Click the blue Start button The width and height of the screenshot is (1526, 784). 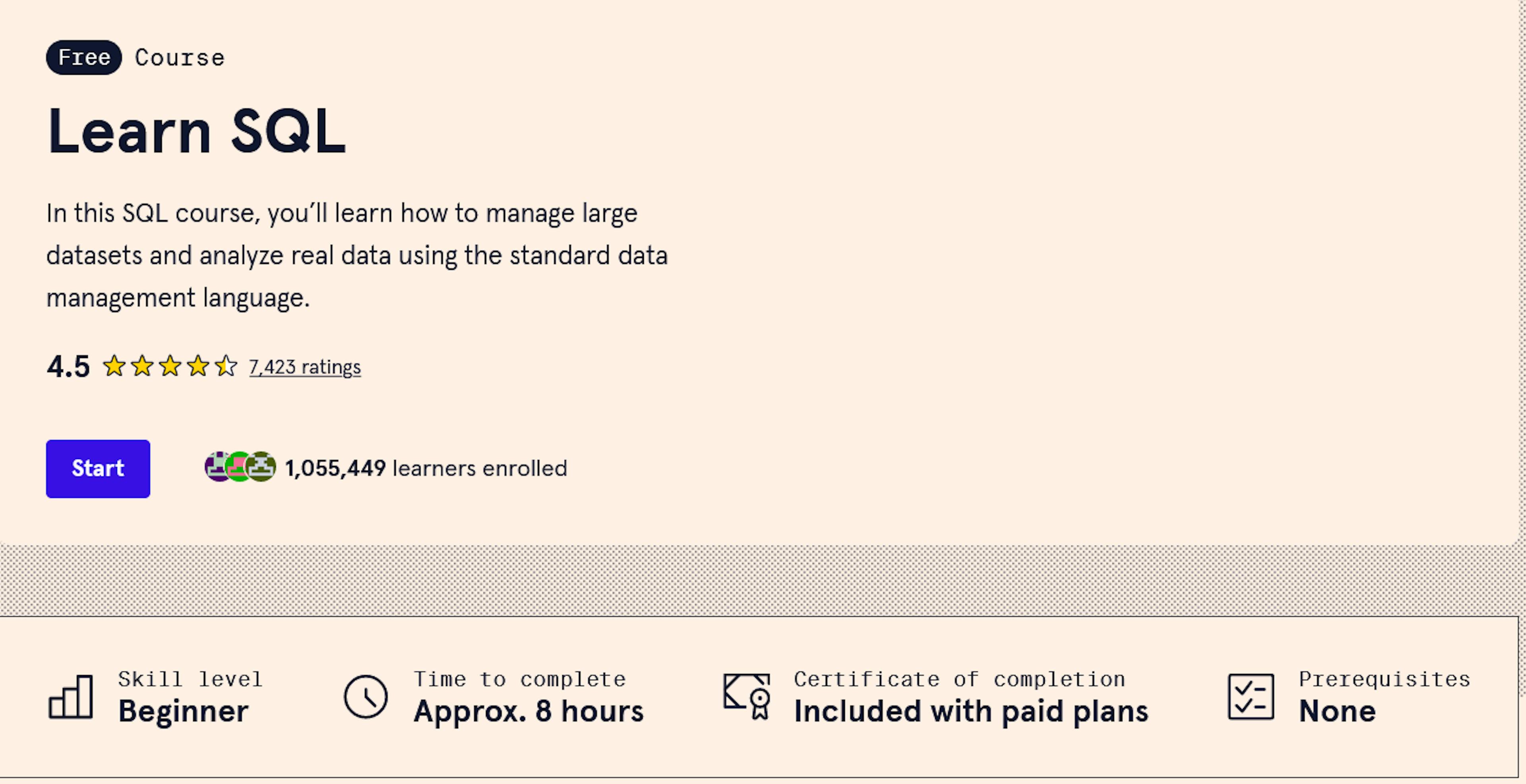pos(98,468)
